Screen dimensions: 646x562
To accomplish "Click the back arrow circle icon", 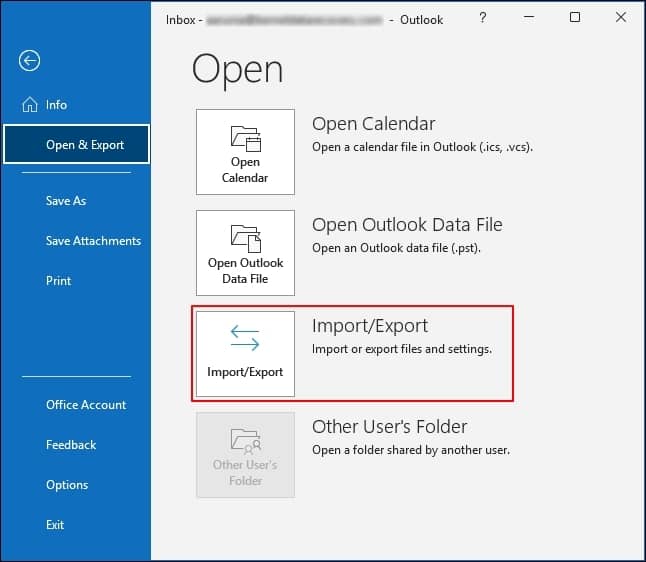I will point(29,61).
